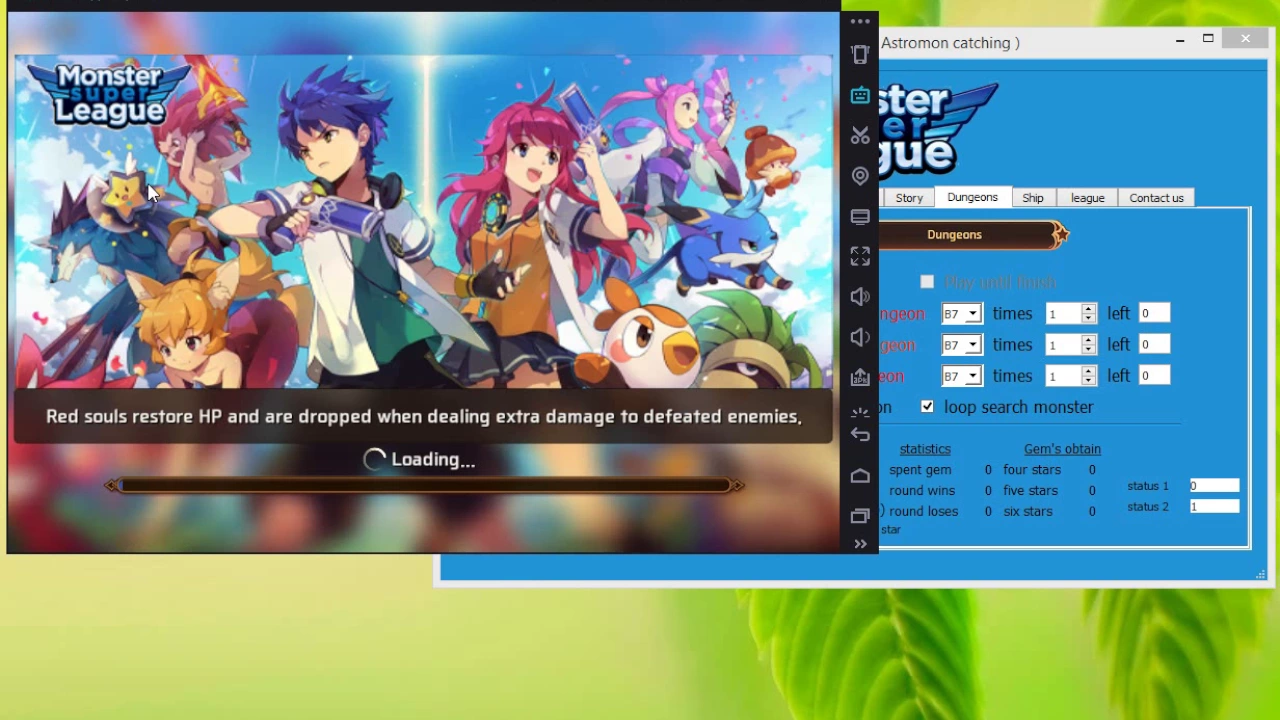
Task: Click the volume up speaker icon
Action: coord(860,297)
